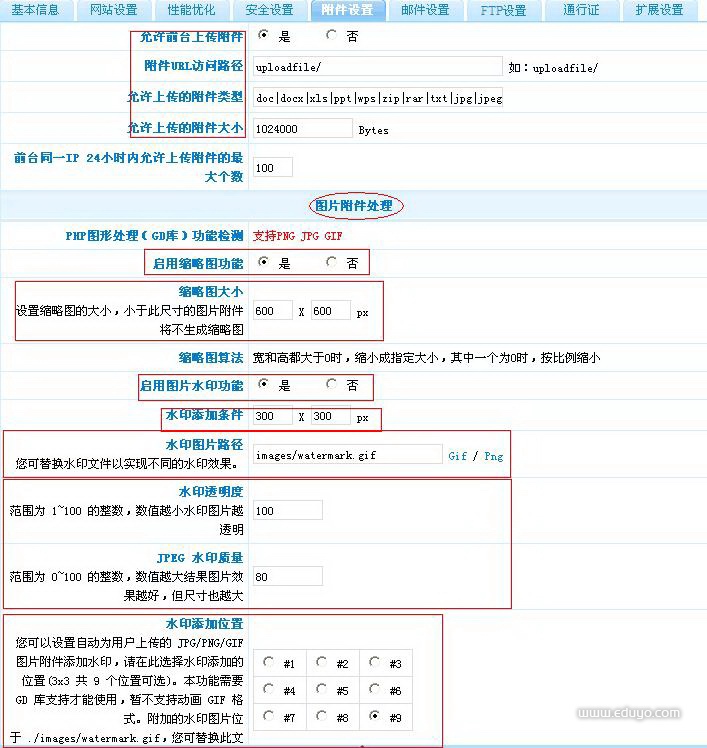Select 否 for 允许前台上传附件
707x748 pixels.
(x=332, y=35)
